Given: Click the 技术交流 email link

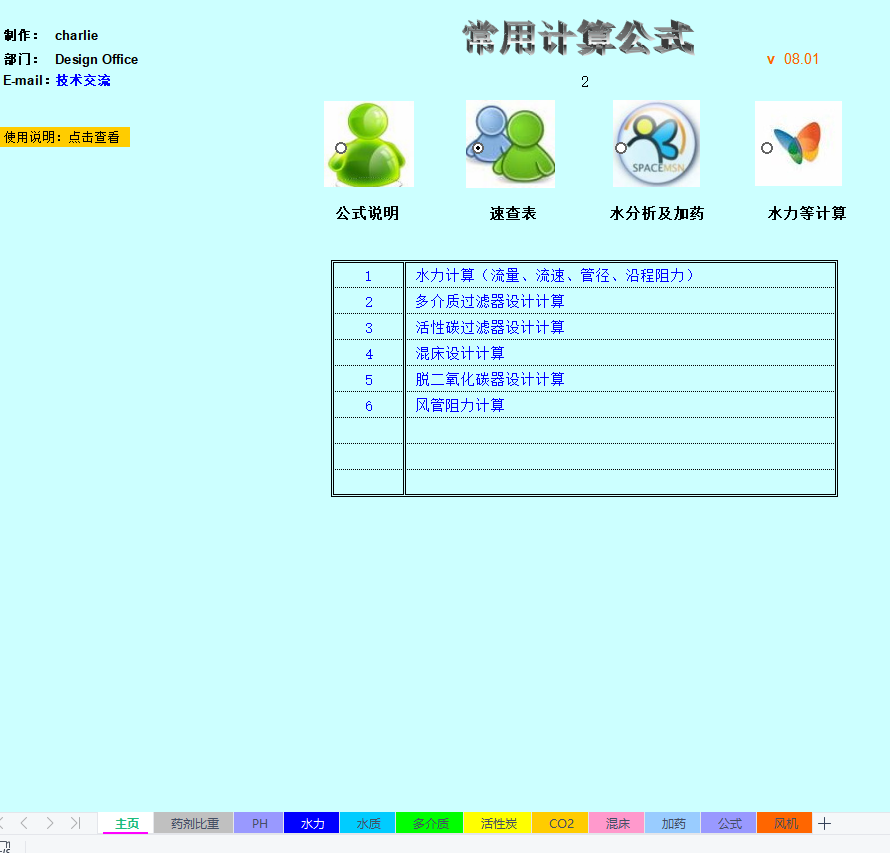Looking at the screenshot, I should tap(83, 80).
